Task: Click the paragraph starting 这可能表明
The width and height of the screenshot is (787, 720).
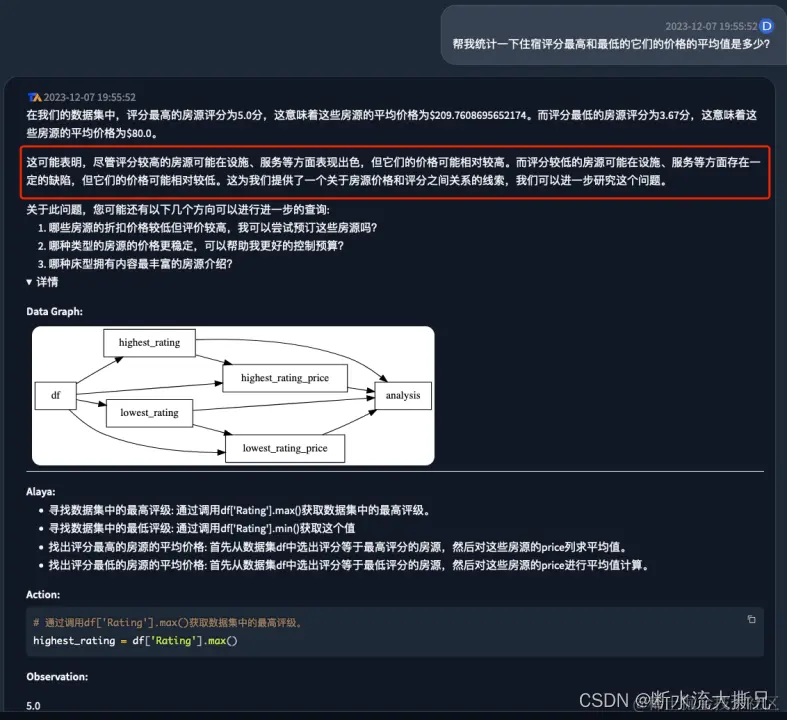Action: tap(394, 172)
